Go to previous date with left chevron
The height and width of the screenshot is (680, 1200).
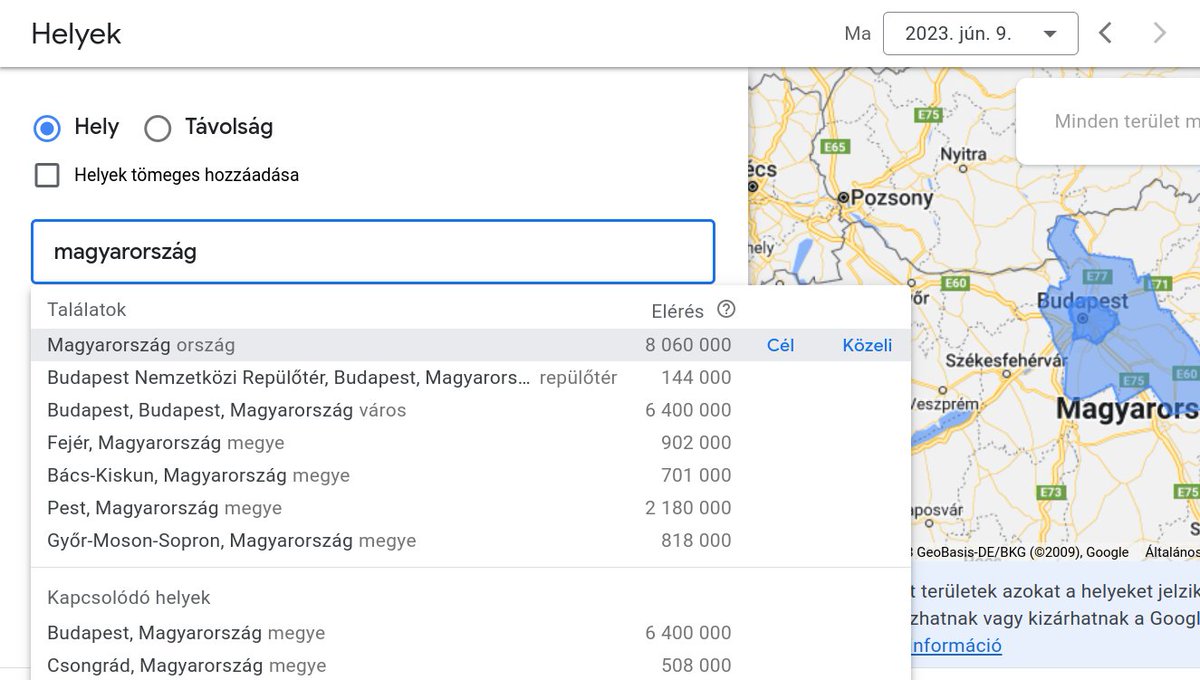pyautogui.click(x=1105, y=33)
